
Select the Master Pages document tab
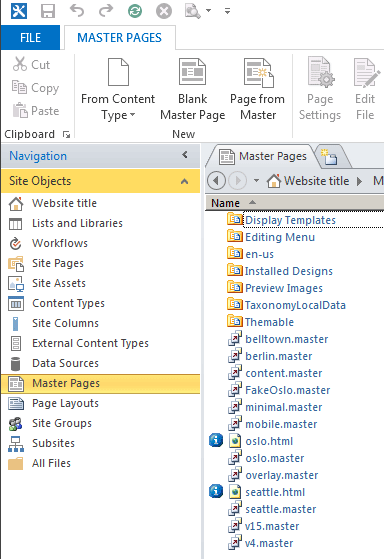262,156
